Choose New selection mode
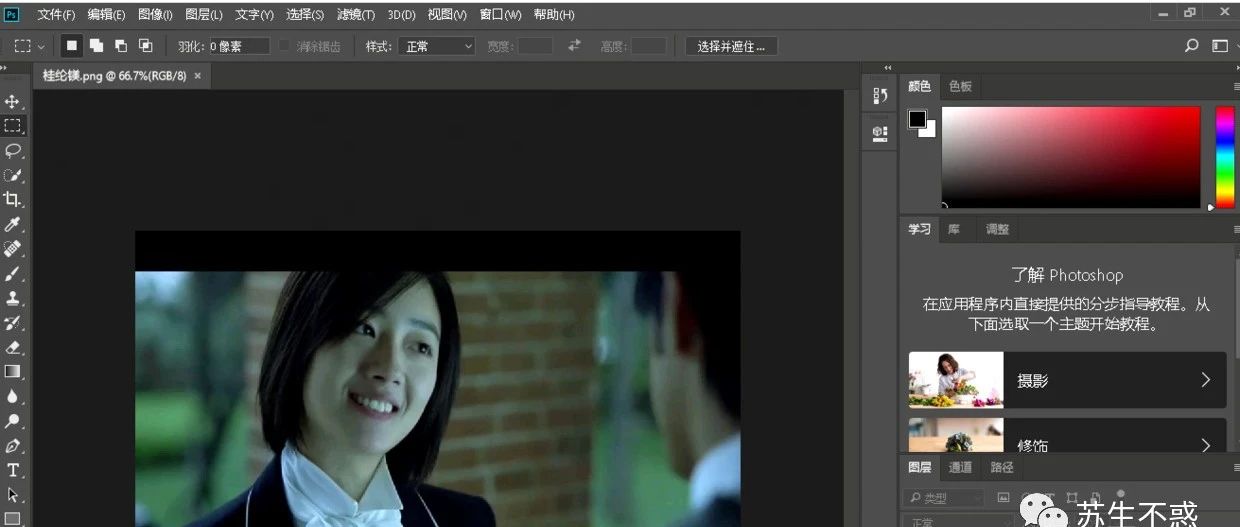The height and width of the screenshot is (527, 1240). 71,46
